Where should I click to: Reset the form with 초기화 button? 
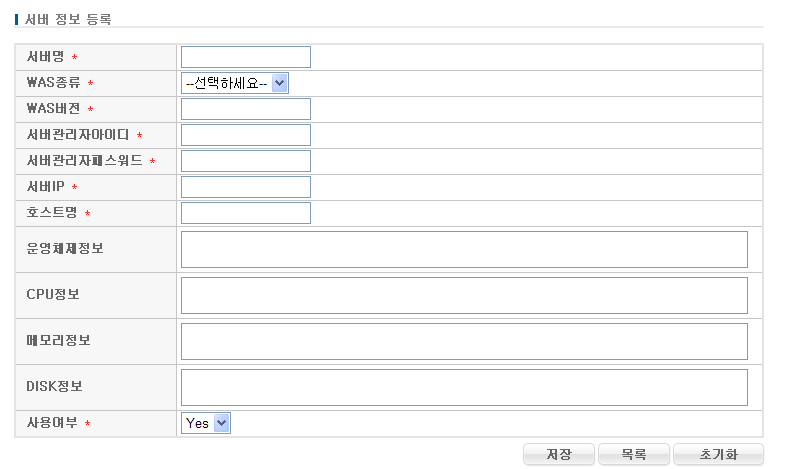click(x=718, y=455)
